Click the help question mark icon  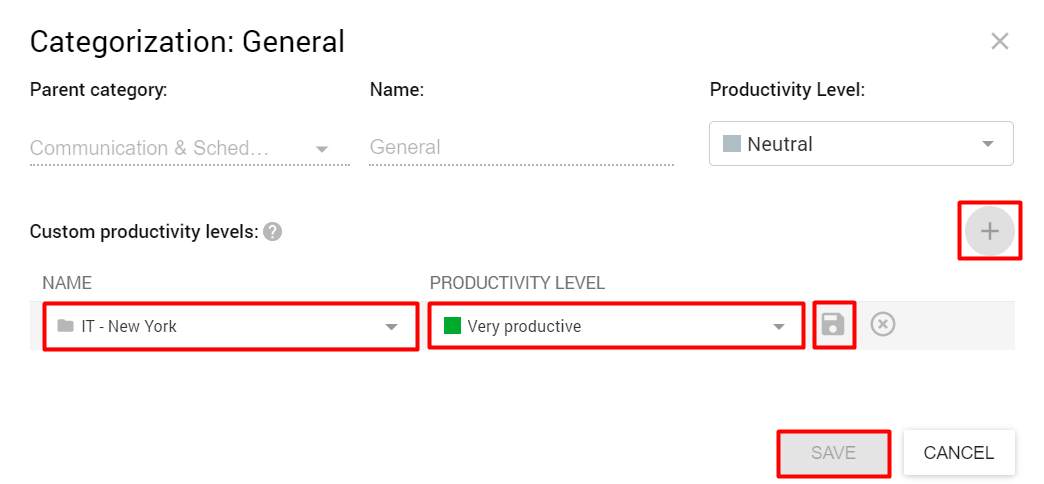point(273,232)
